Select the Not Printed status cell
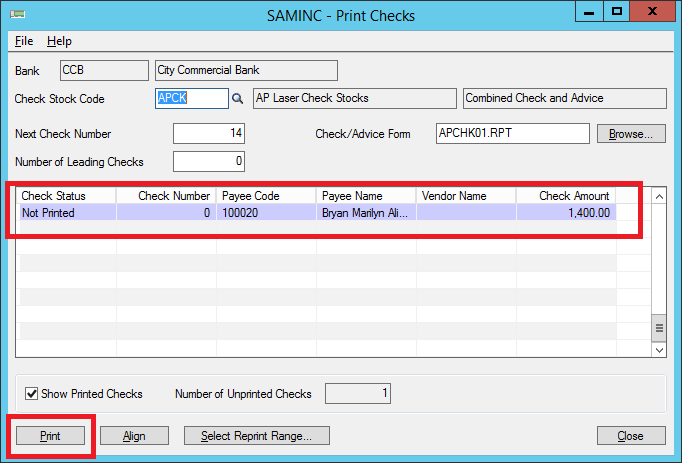The image size is (682, 463). (x=66, y=212)
